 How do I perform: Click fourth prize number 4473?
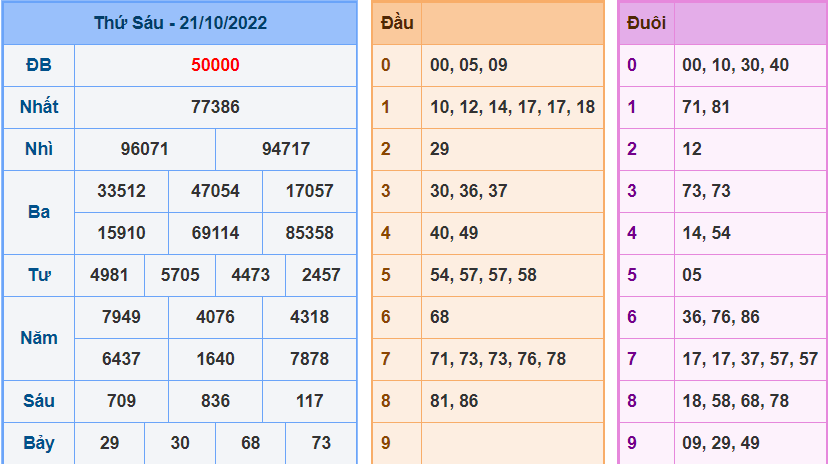(251, 275)
